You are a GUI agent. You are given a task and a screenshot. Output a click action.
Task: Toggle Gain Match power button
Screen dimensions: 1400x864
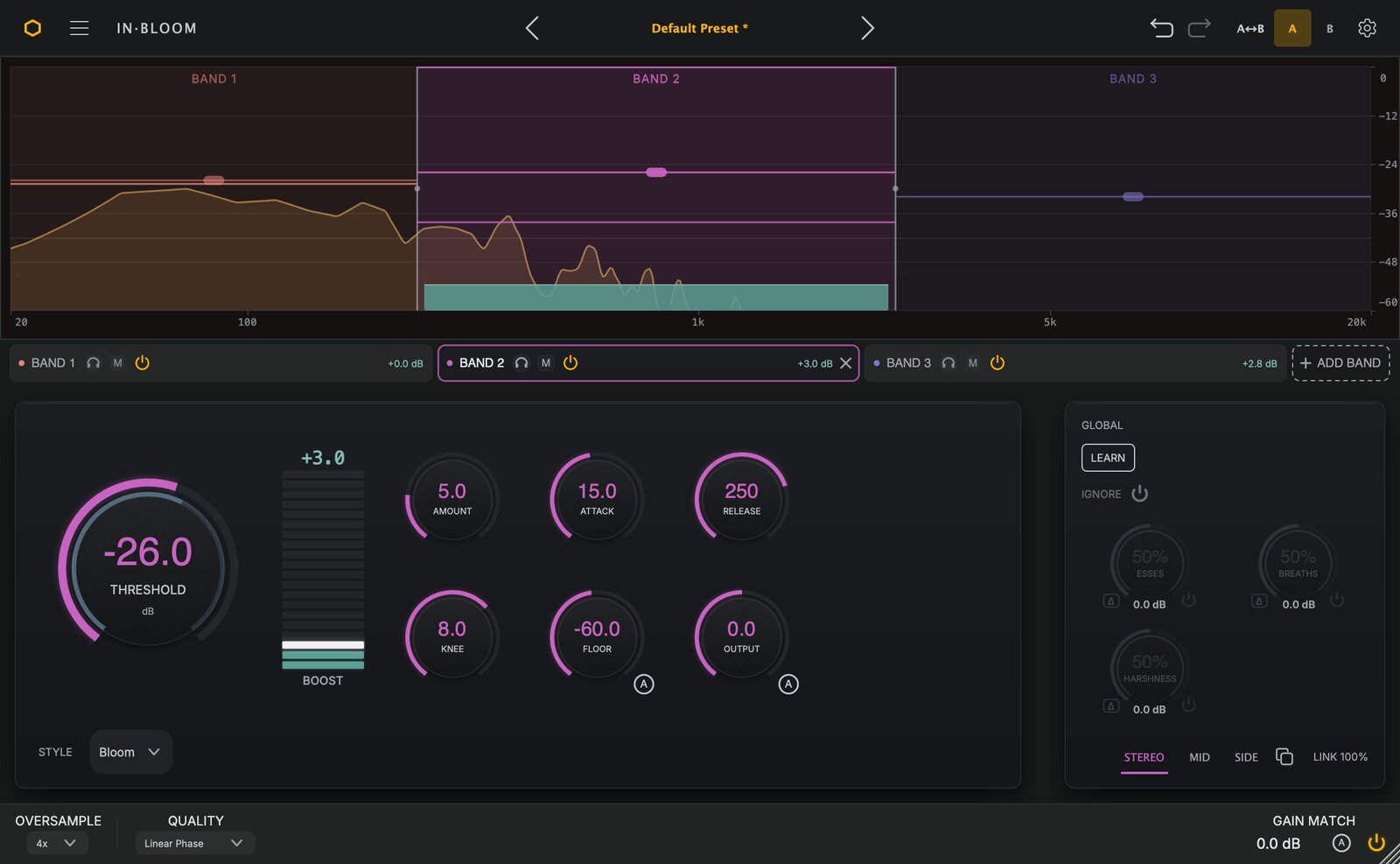(x=1376, y=843)
